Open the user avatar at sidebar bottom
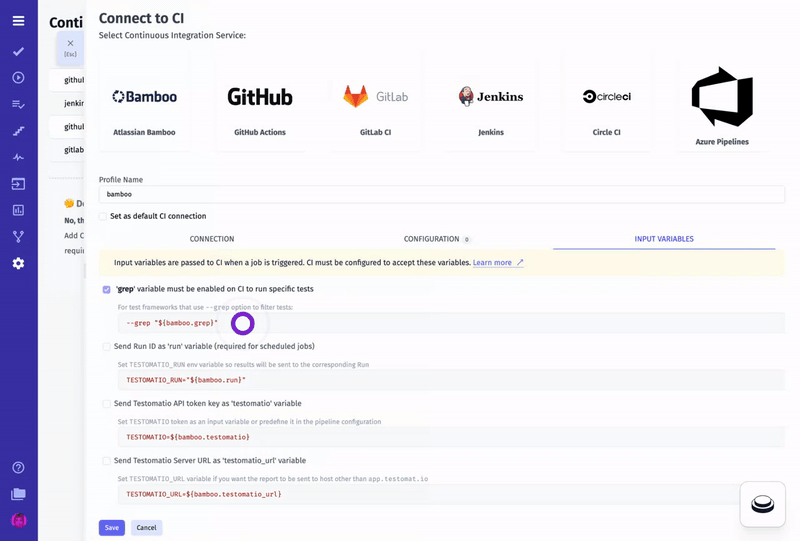Screen dimensions: 800x541 point(19,521)
